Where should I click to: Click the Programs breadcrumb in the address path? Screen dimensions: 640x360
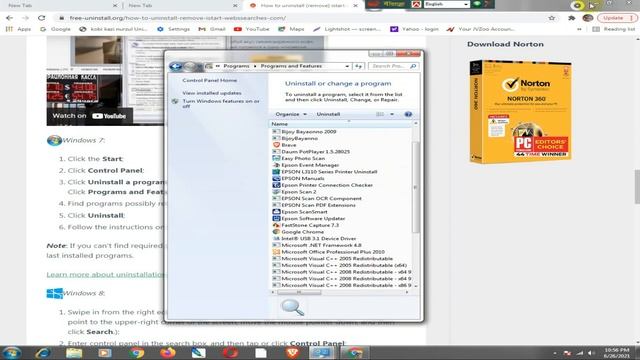pos(236,66)
